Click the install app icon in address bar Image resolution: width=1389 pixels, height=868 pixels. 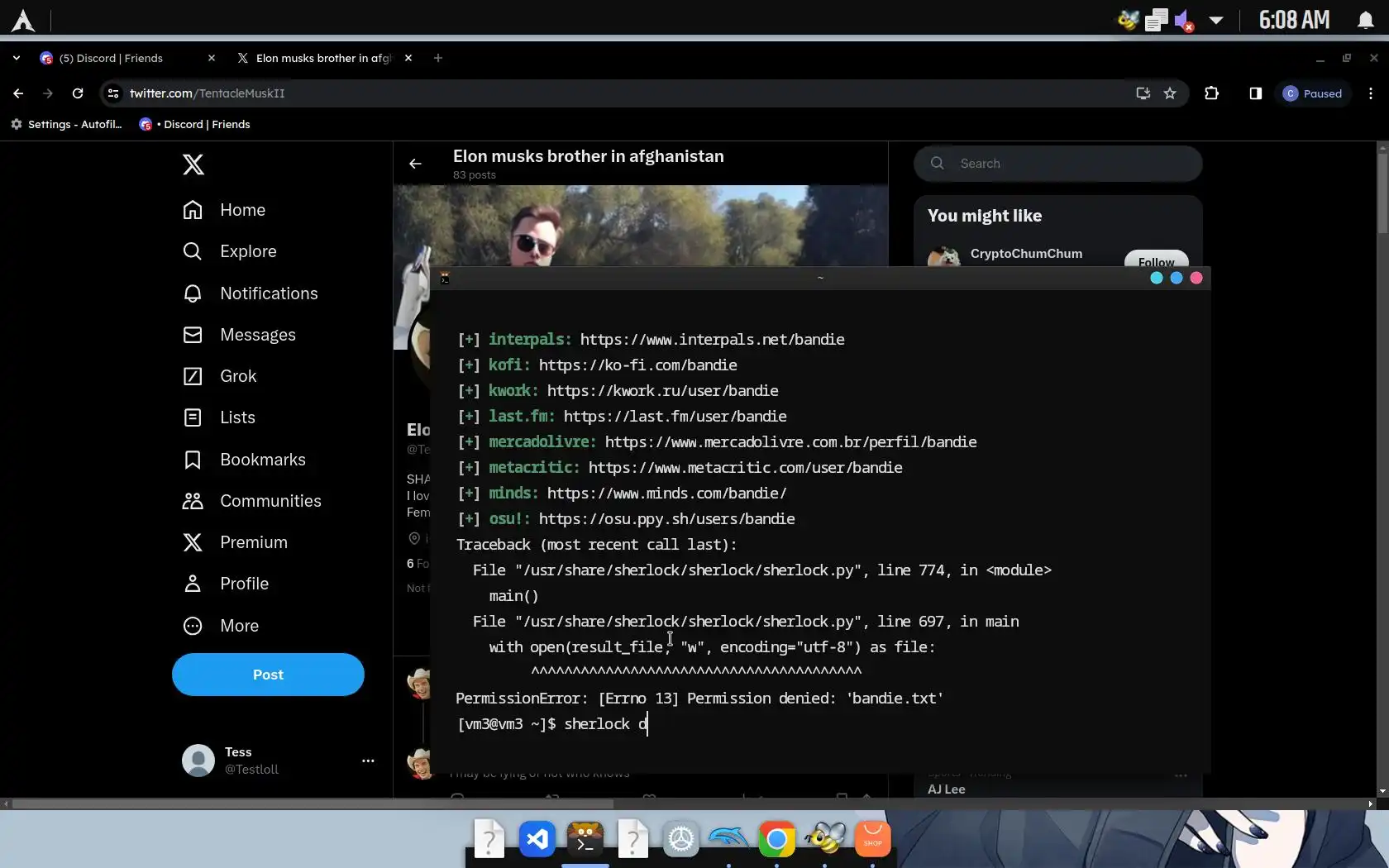(x=1143, y=93)
